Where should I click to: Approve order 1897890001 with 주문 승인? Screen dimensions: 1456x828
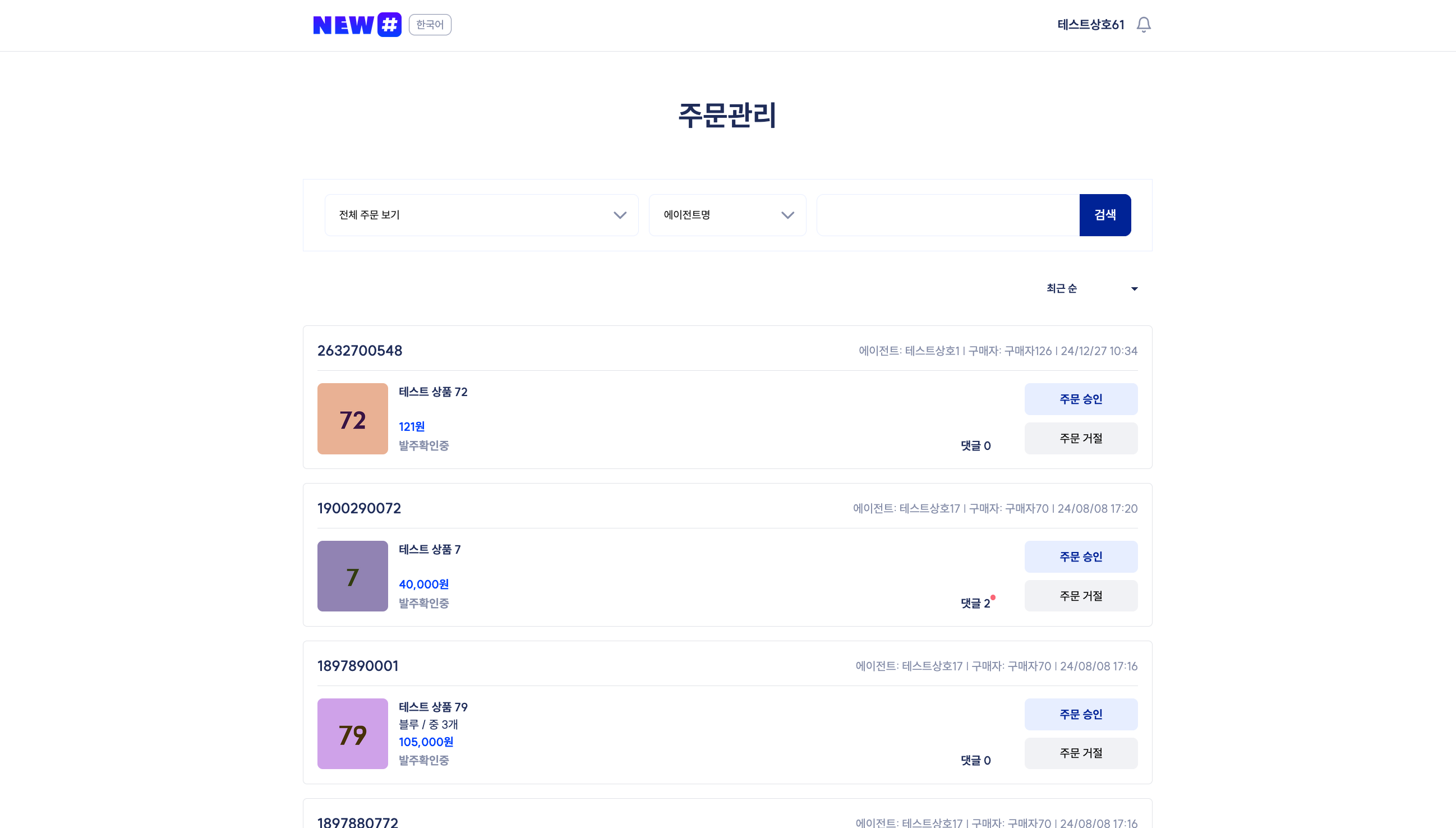click(x=1080, y=714)
